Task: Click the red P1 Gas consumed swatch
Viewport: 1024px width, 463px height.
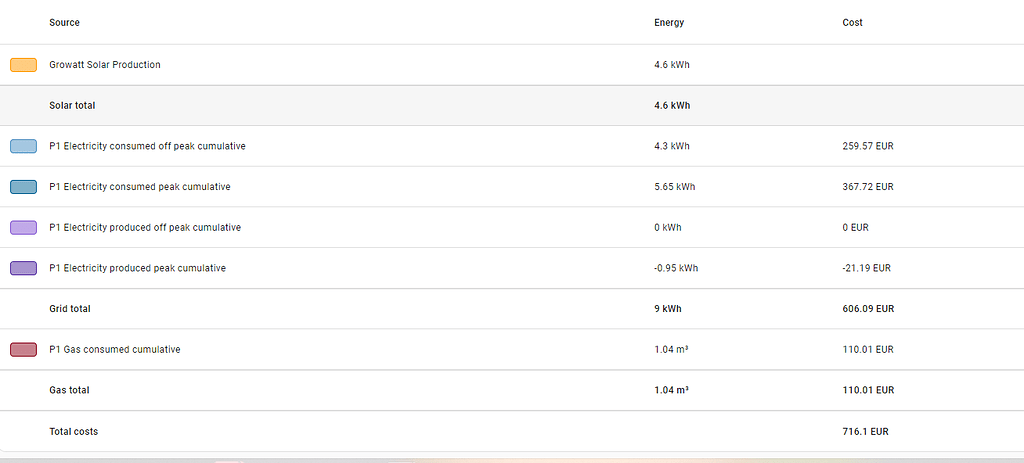Action: point(23,350)
